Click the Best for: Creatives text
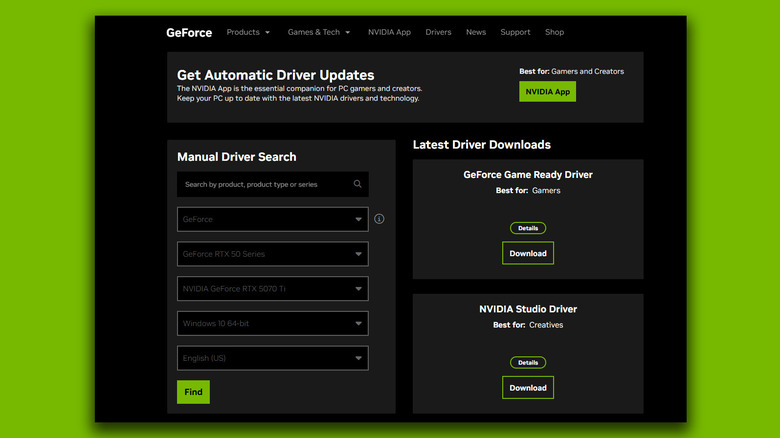This screenshot has width=780, height=438. coord(528,325)
